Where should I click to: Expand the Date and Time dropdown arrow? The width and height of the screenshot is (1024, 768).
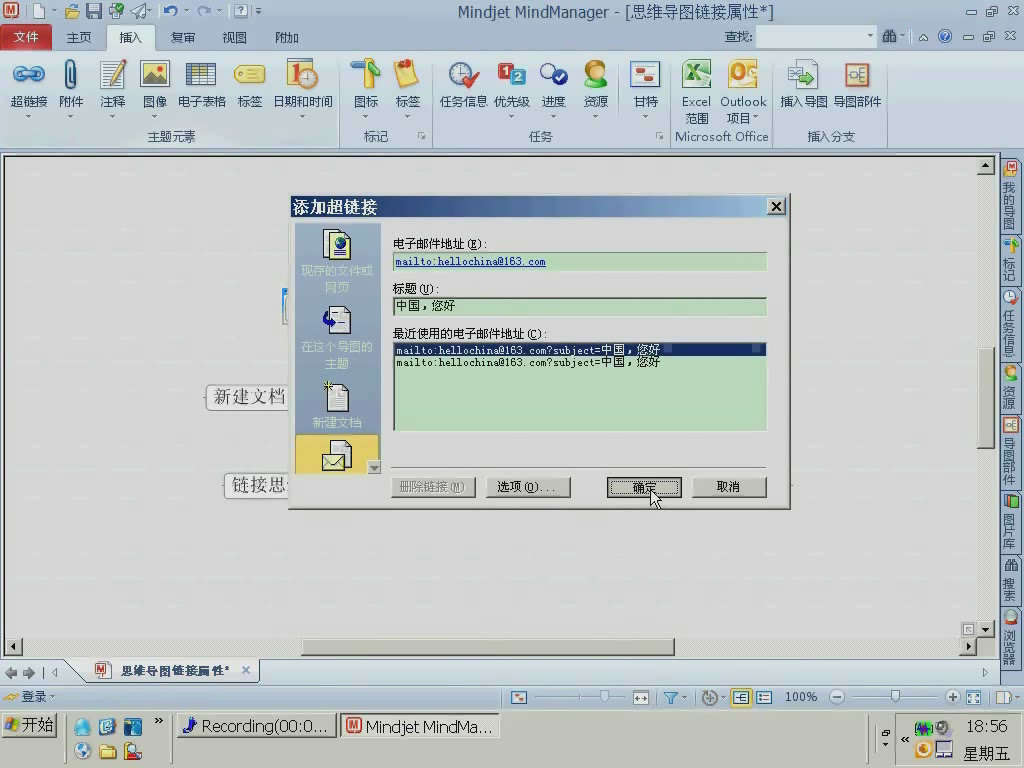[x=302, y=117]
